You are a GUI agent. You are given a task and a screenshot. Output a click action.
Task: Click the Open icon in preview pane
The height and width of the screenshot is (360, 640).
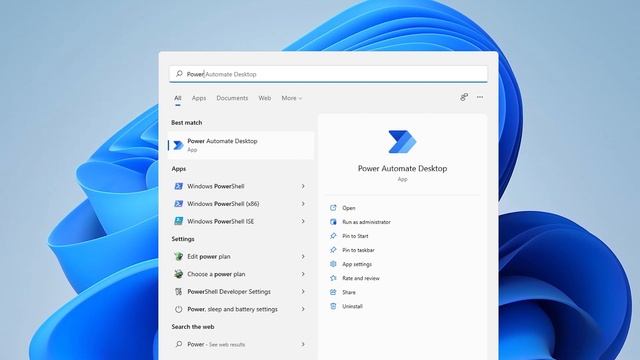pyautogui.click(x=333, y=208)
